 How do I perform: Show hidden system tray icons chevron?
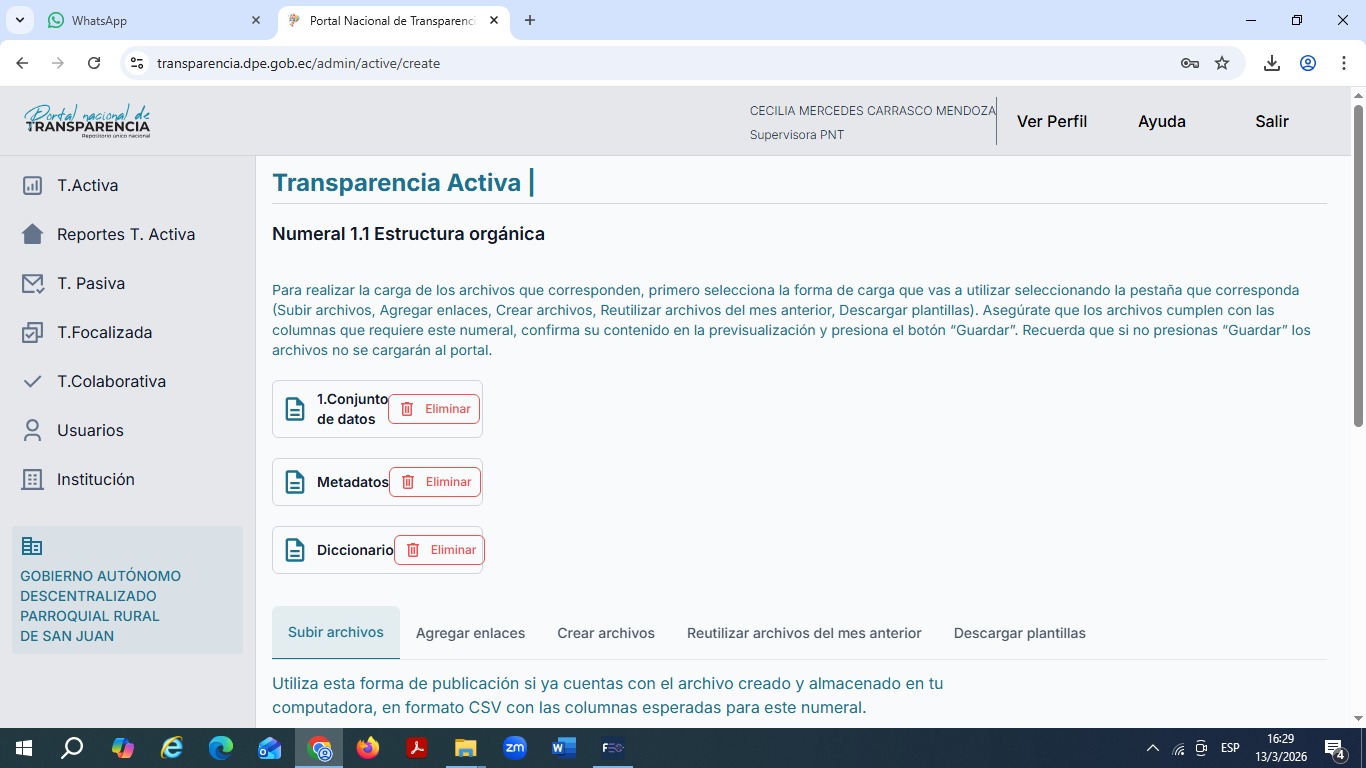pyautogui.click(x=1152, y=748)
